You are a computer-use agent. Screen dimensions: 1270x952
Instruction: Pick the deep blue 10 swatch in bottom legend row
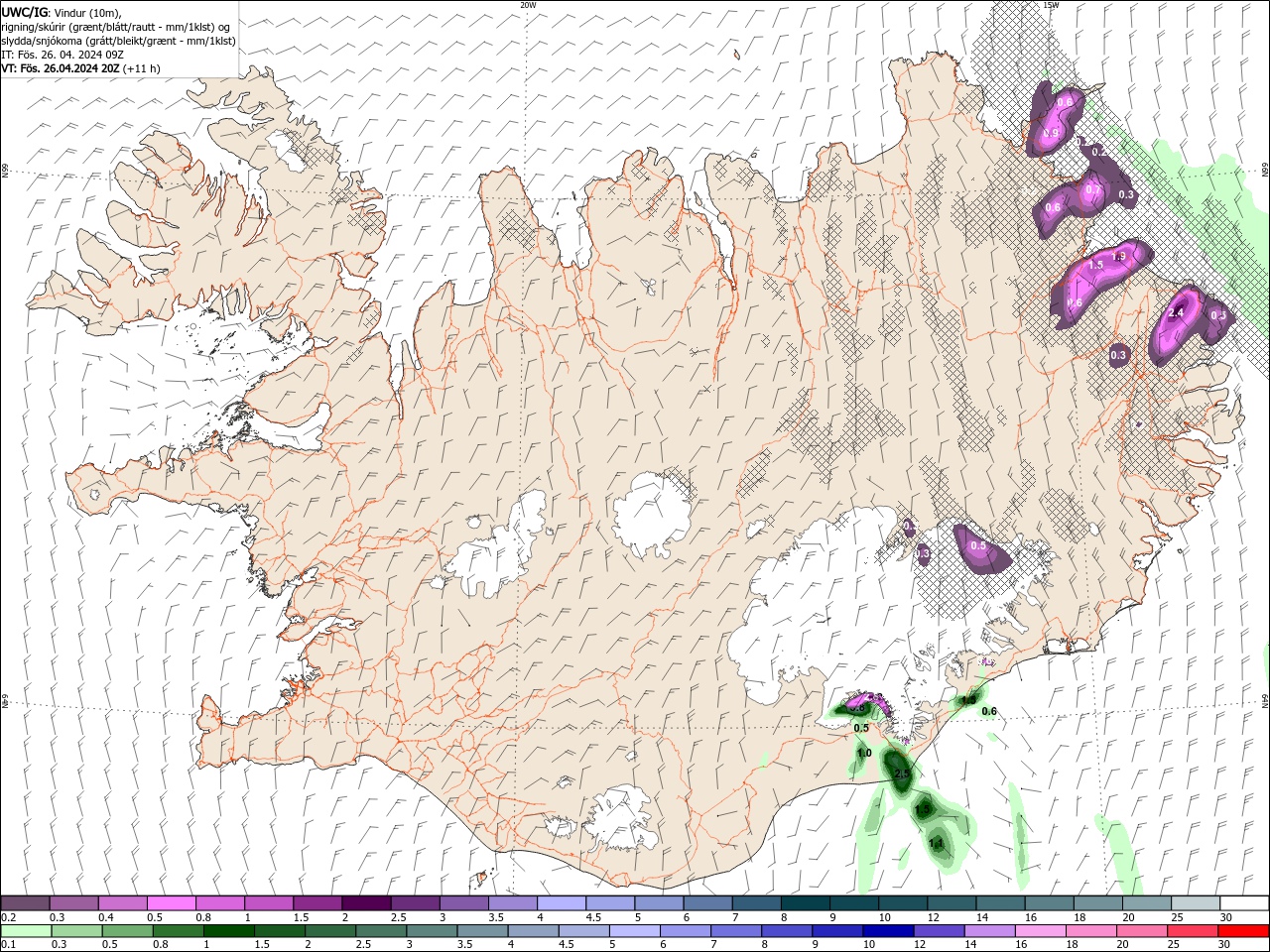click(887, 931)
